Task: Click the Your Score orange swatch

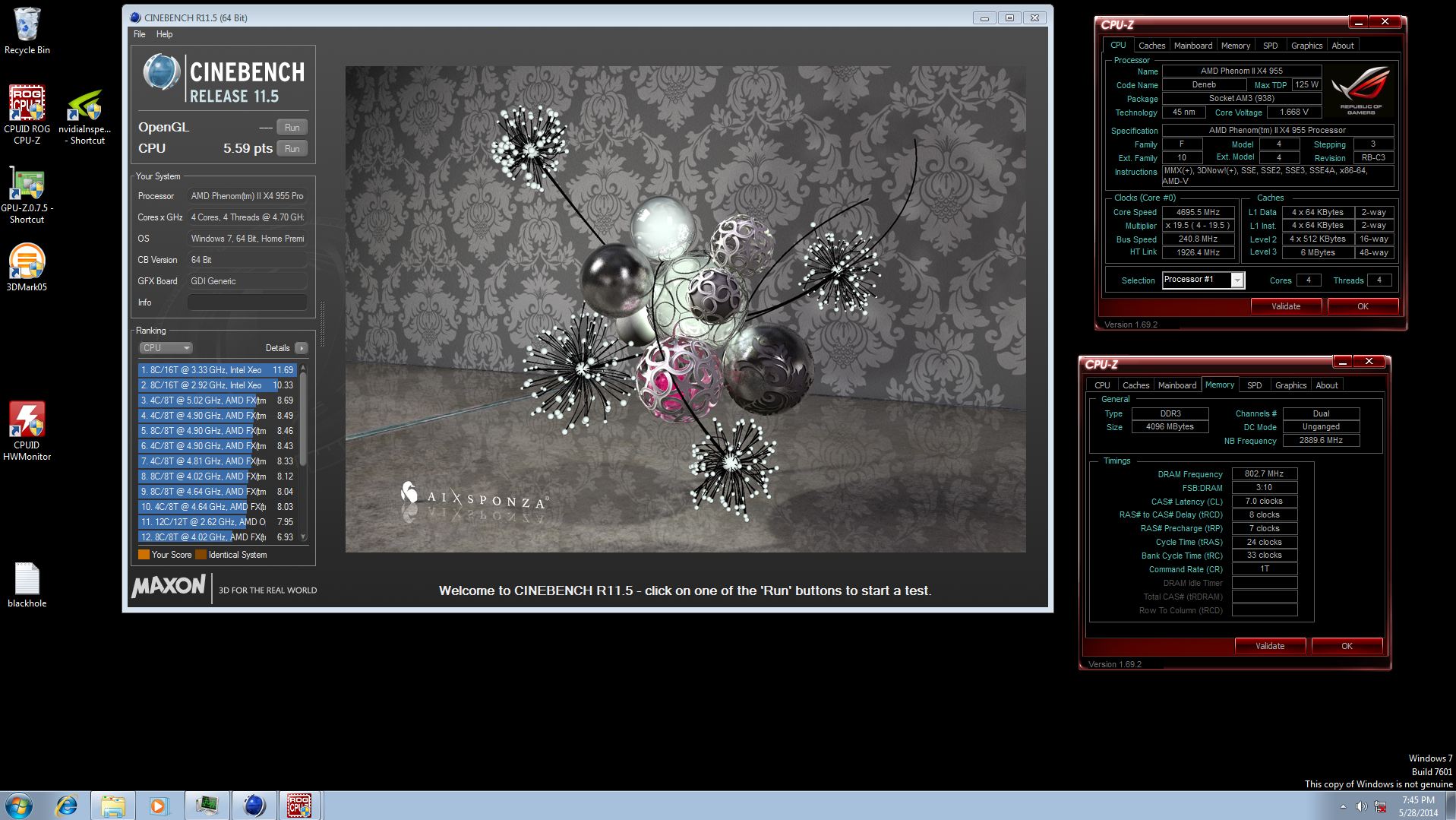Action: pos(144,555)
